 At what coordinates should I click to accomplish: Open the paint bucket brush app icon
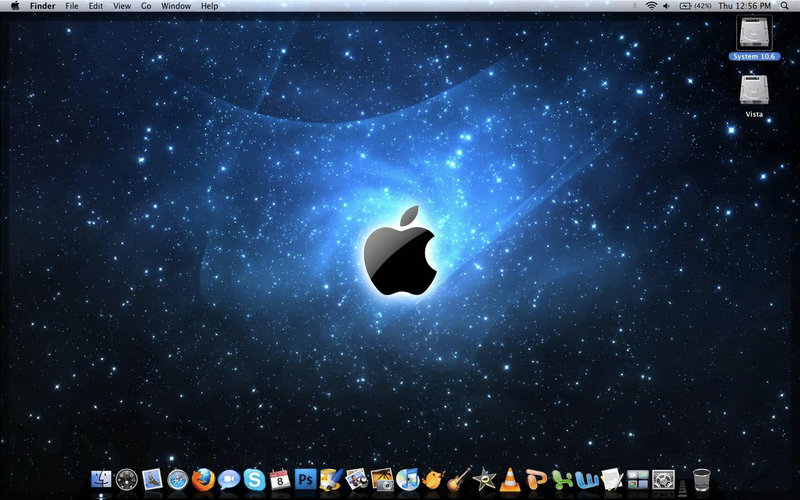point(331,480)
